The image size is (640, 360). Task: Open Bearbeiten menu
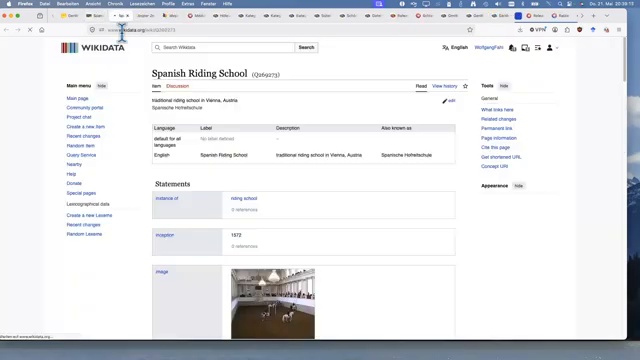[x=68, y=4]
